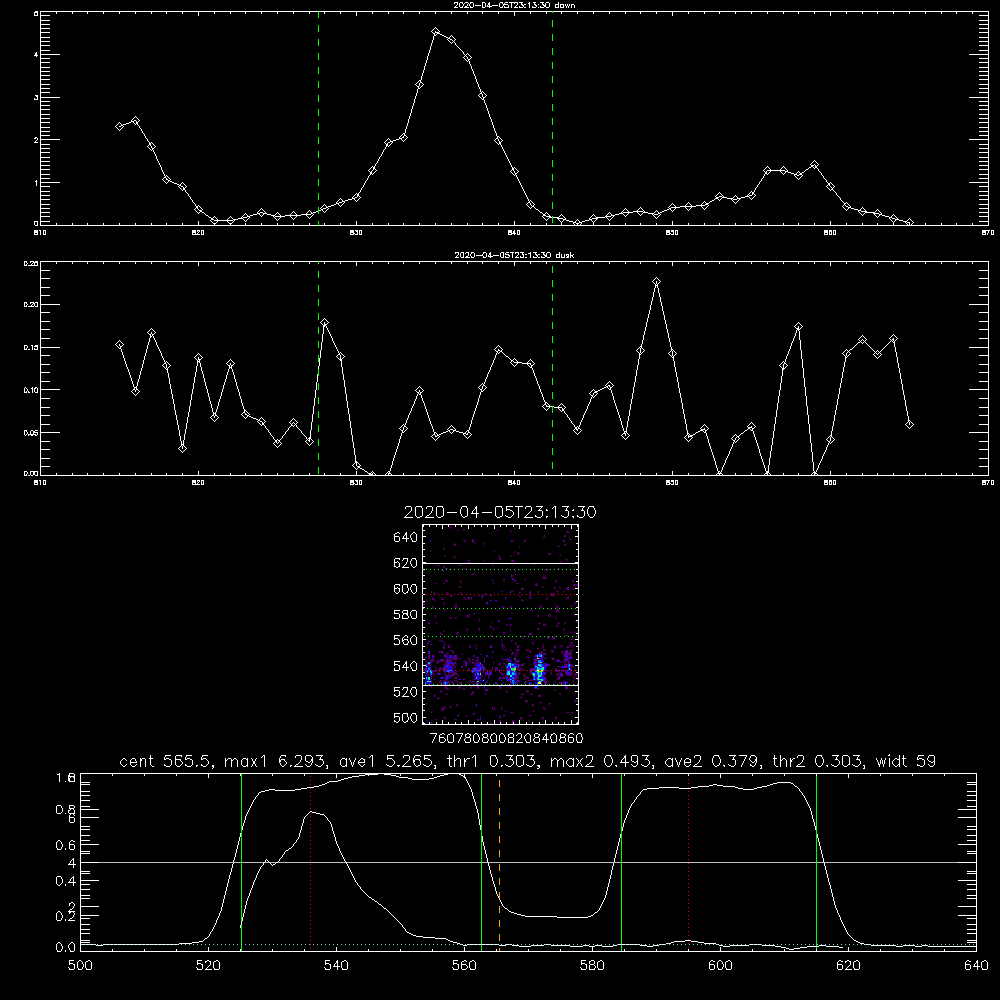Click the upper solid white line in the heatmap
This screenshot has width=1000, height=1000.
pyautogui.click(x=500, y=564)
